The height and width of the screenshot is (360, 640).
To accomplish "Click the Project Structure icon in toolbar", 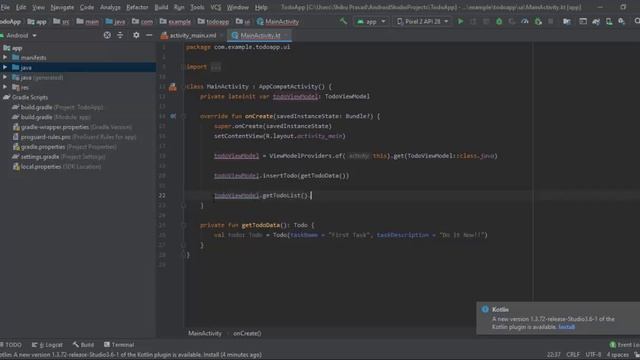I will (567, 21).
